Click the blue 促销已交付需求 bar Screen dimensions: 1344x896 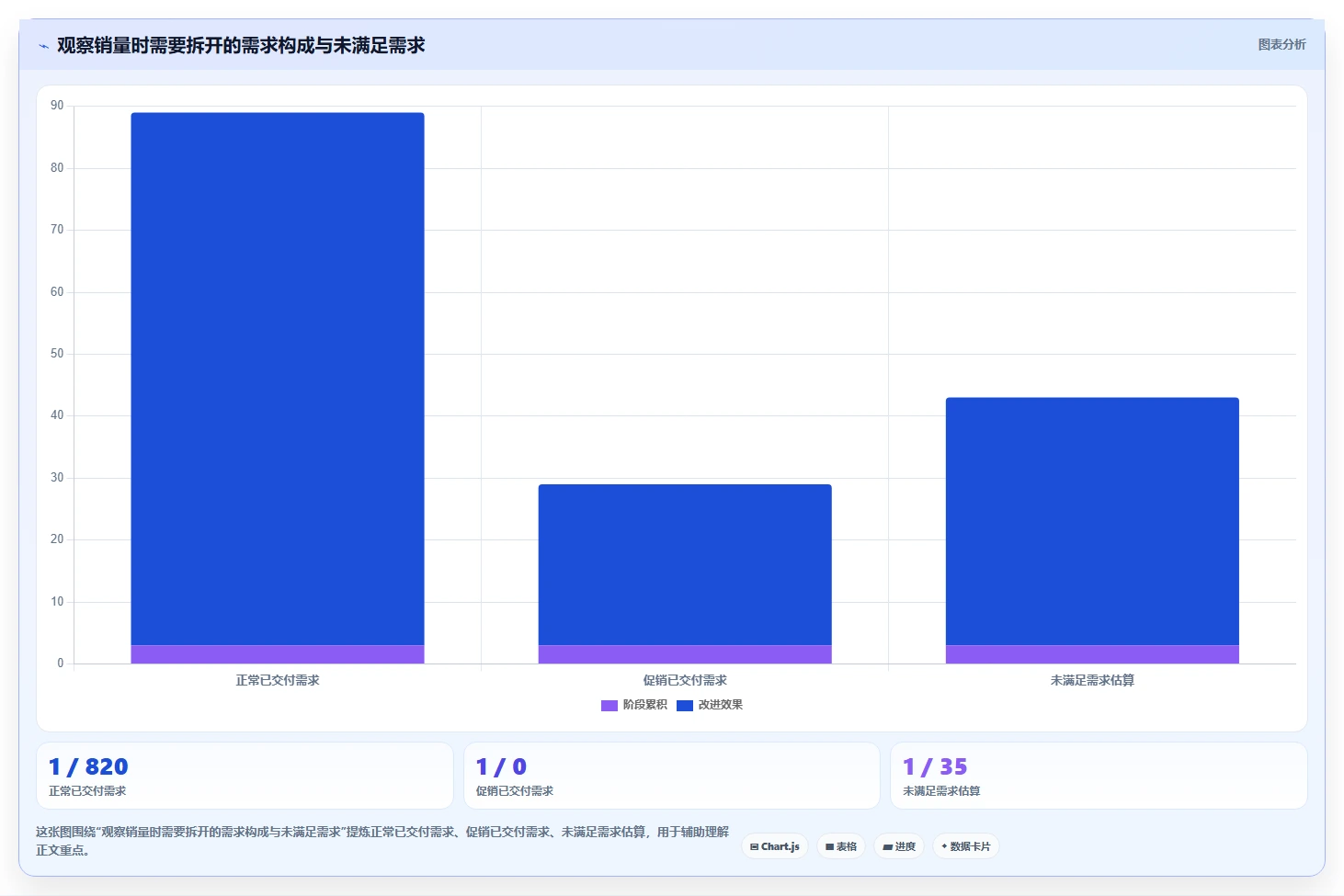(685, 564)
